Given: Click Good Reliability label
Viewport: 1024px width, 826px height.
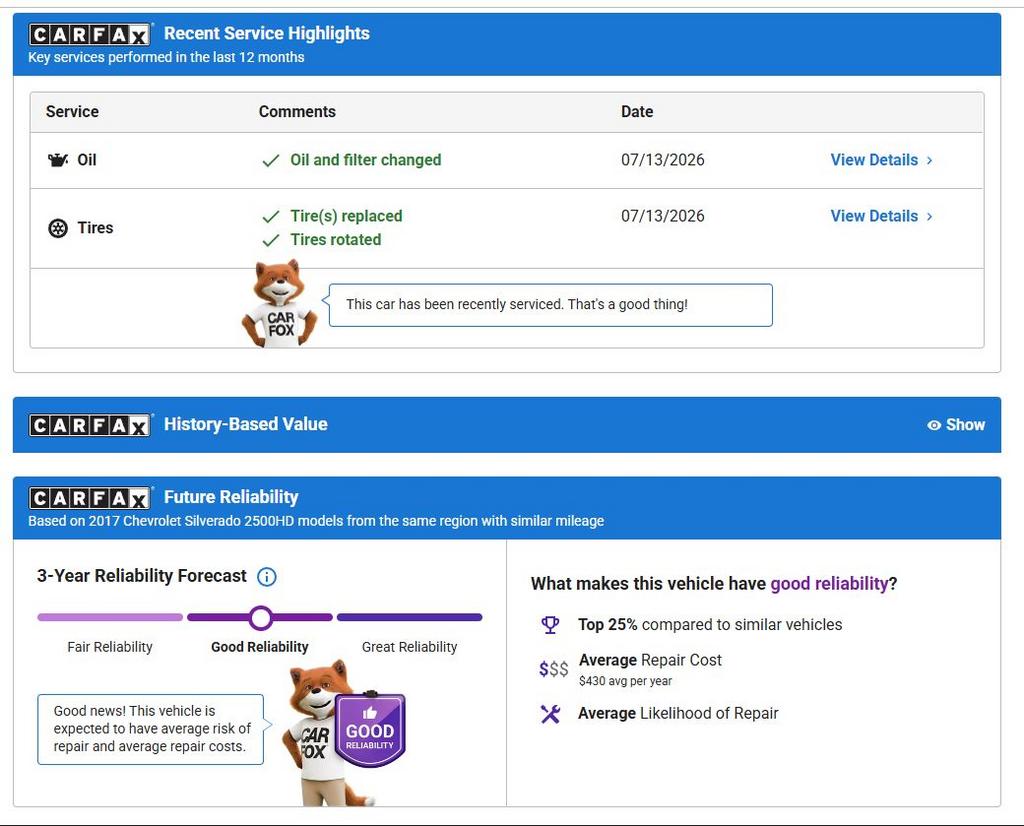Looking at the screenshot, I should click(260, 647).
